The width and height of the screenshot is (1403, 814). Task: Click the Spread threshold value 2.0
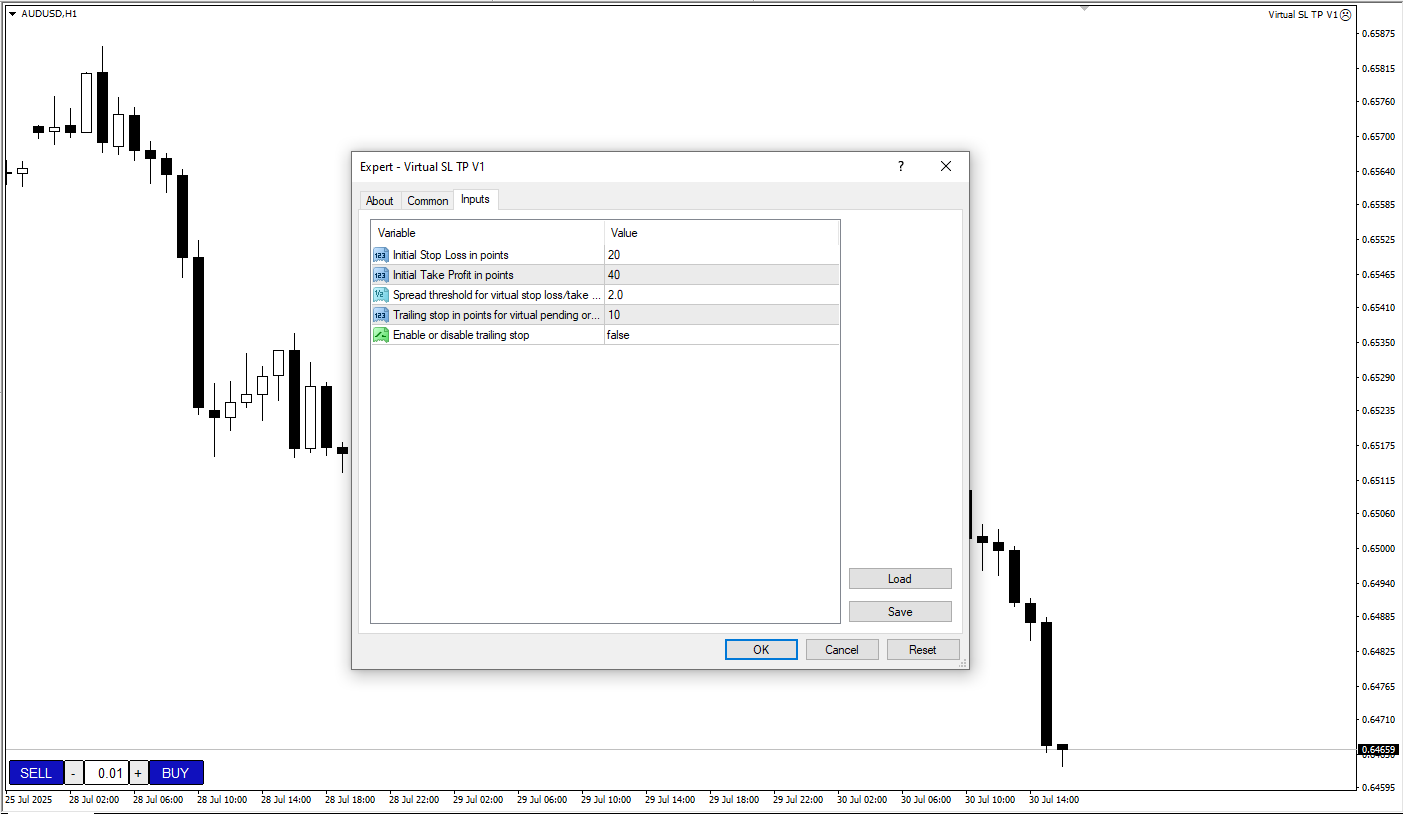(615, 295)
